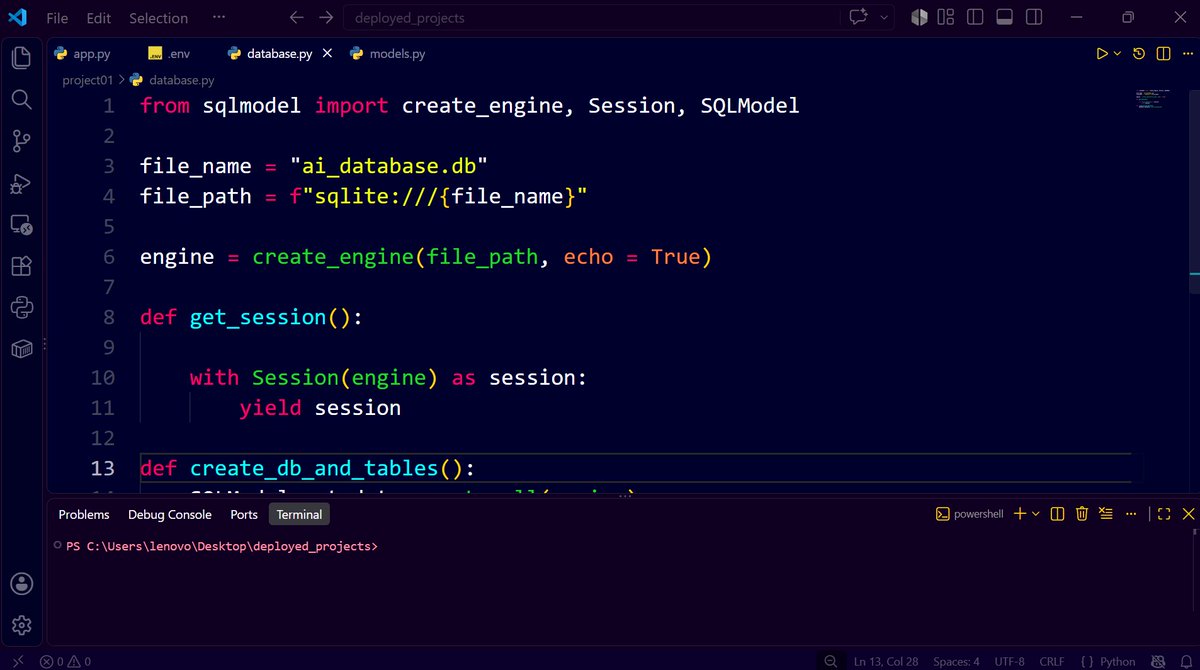Screen dimensions: 1200x670
Task: Open the File menu
Action: (x=57, y=18)
